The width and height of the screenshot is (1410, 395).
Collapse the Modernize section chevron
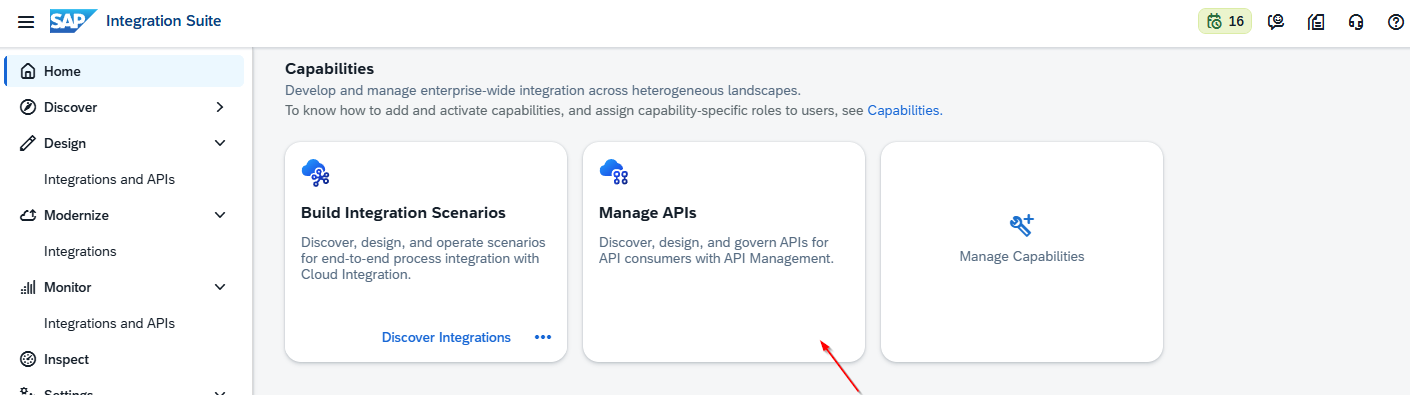[x=220, y=215]
